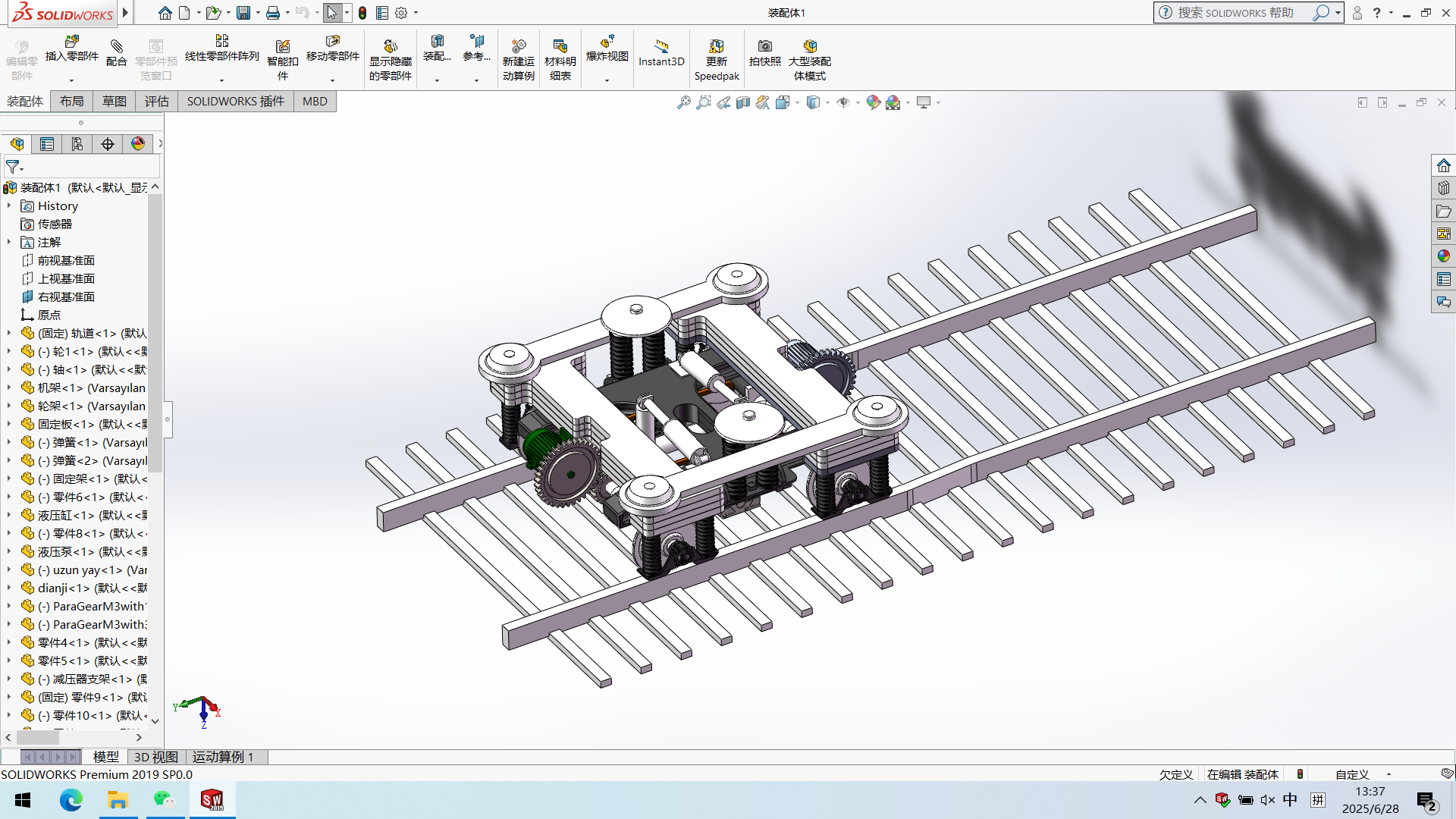Open Section View tool in view toolbar
1456x819 pixels.
pyautogui.click(x=743, y=102)
